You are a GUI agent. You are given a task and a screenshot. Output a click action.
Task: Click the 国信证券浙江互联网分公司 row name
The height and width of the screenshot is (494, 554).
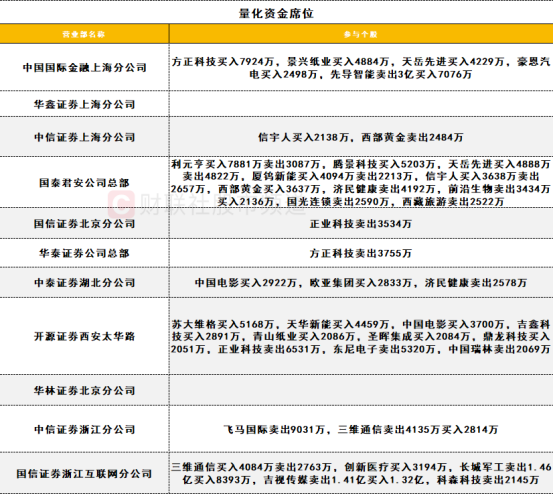click(x=84, y=474)
